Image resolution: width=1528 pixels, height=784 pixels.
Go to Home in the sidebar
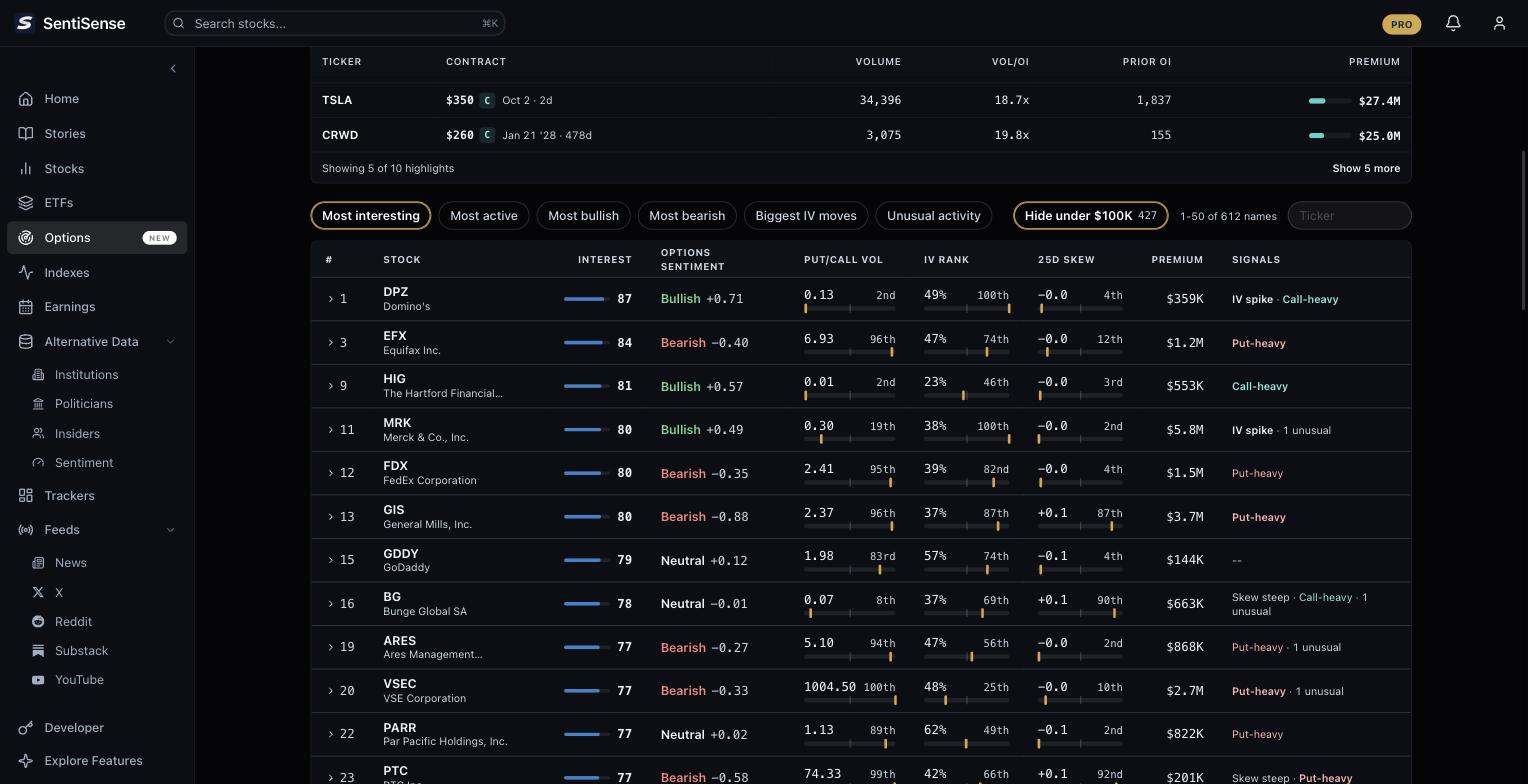[x=97, y=99]
